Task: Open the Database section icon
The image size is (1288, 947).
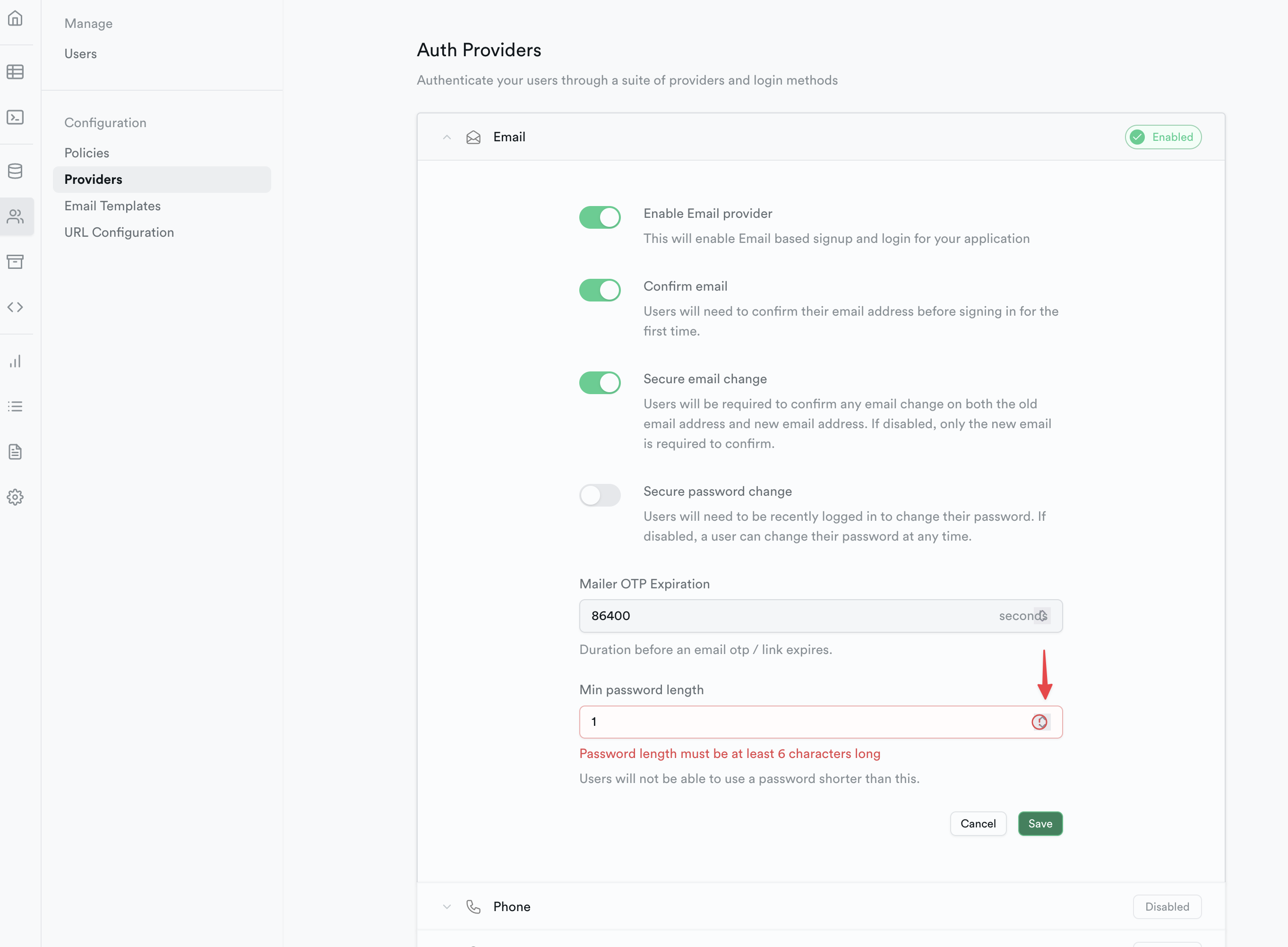Action: tap(16, 170)
